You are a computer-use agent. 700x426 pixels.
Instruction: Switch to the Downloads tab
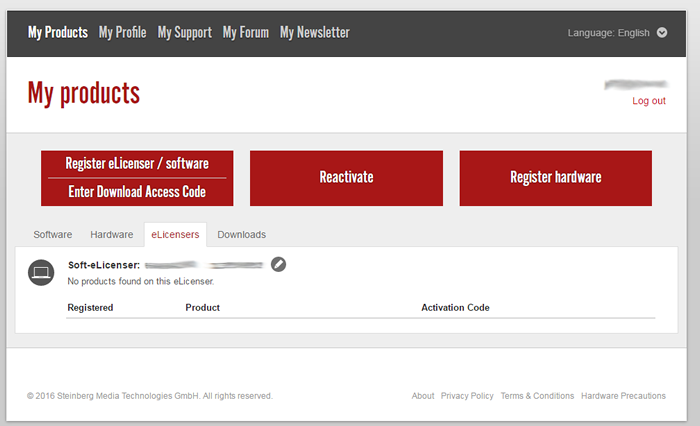(242, 234)
